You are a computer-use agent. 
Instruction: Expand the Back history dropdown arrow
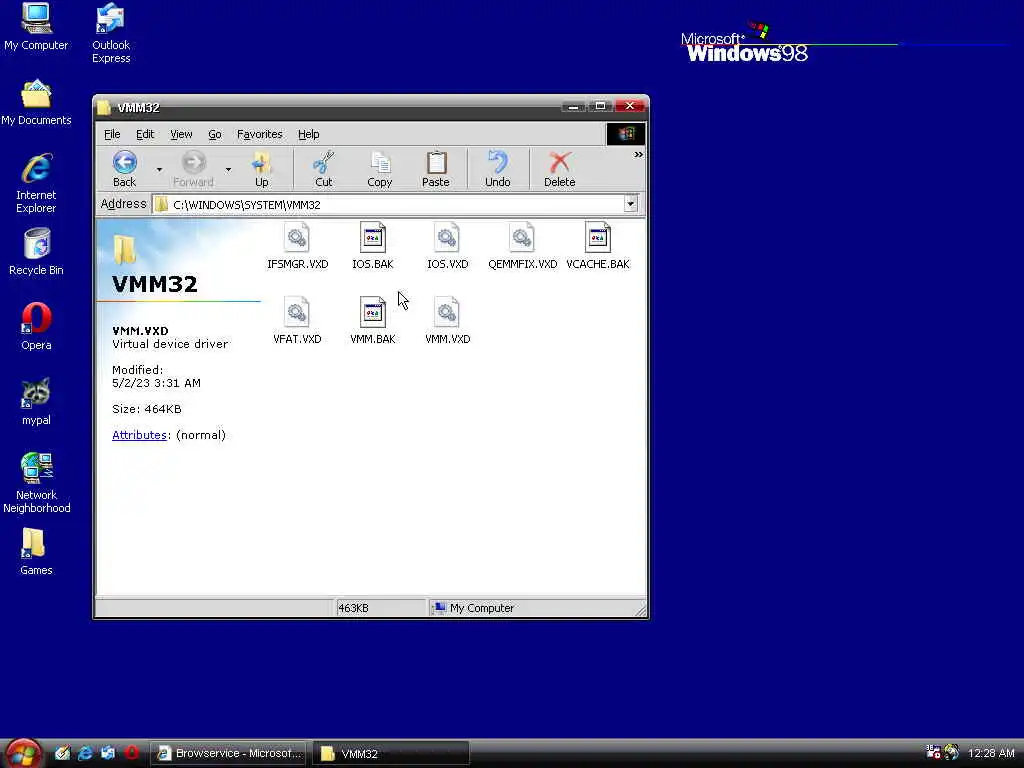(x=159, y=170)
